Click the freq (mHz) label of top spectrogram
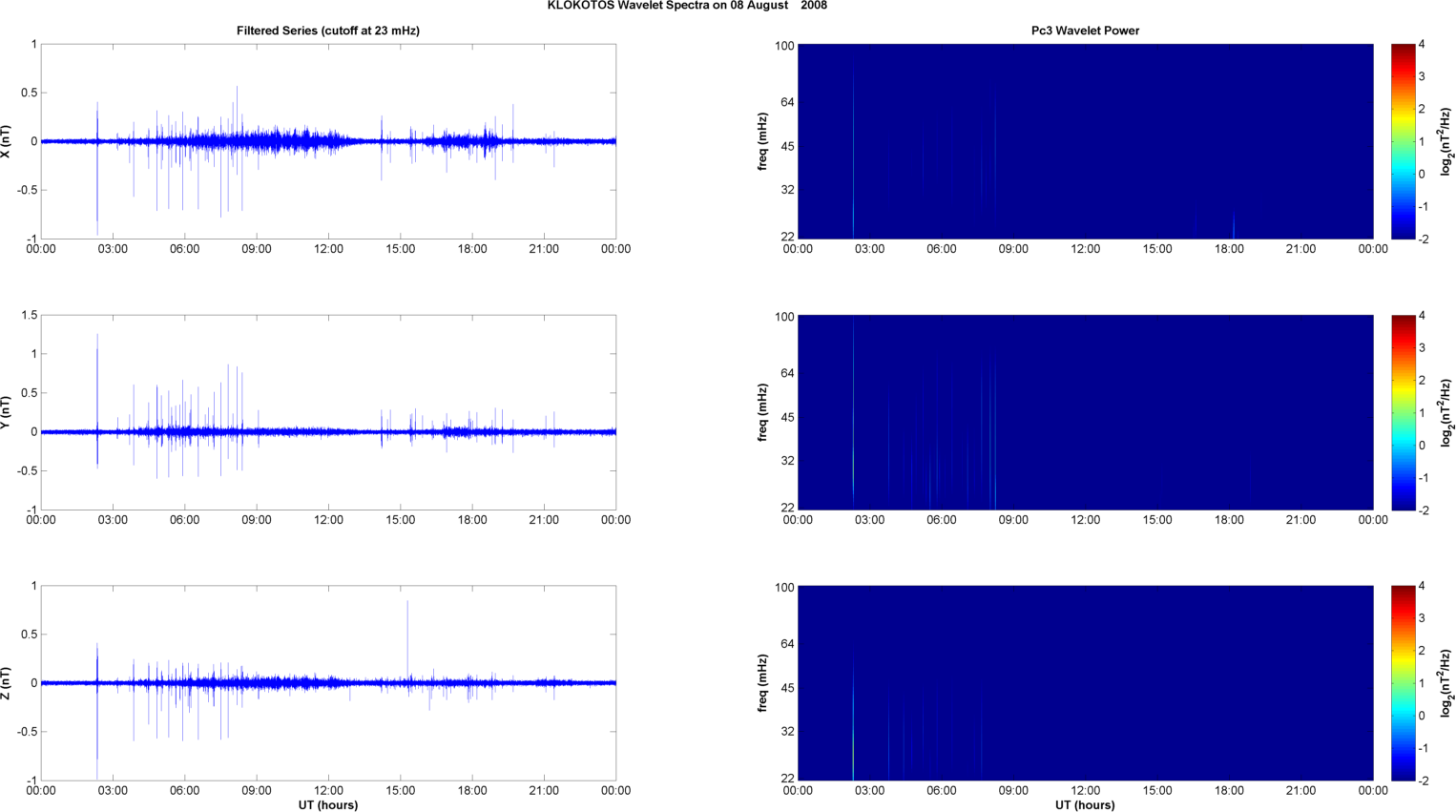This screenshot has width=1456, height=812. point(763,141)
